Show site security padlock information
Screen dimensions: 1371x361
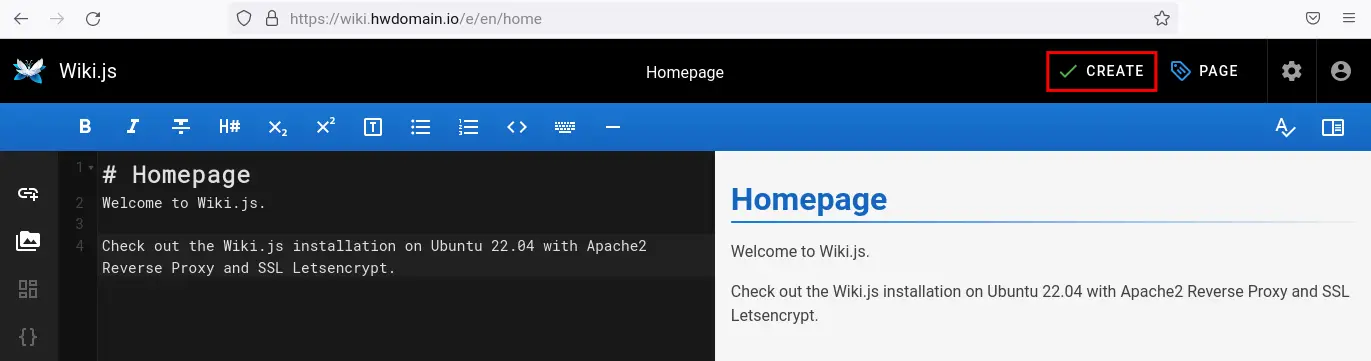click(270, 18)
